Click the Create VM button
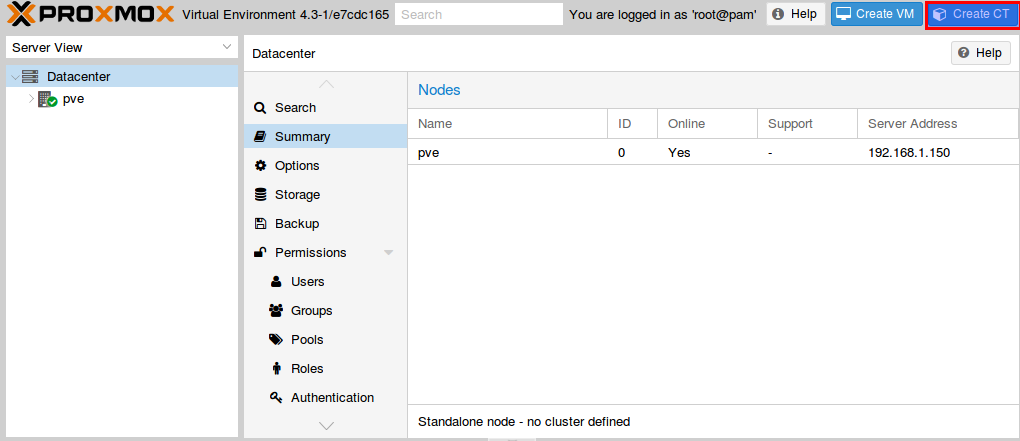 coord(876,14)
